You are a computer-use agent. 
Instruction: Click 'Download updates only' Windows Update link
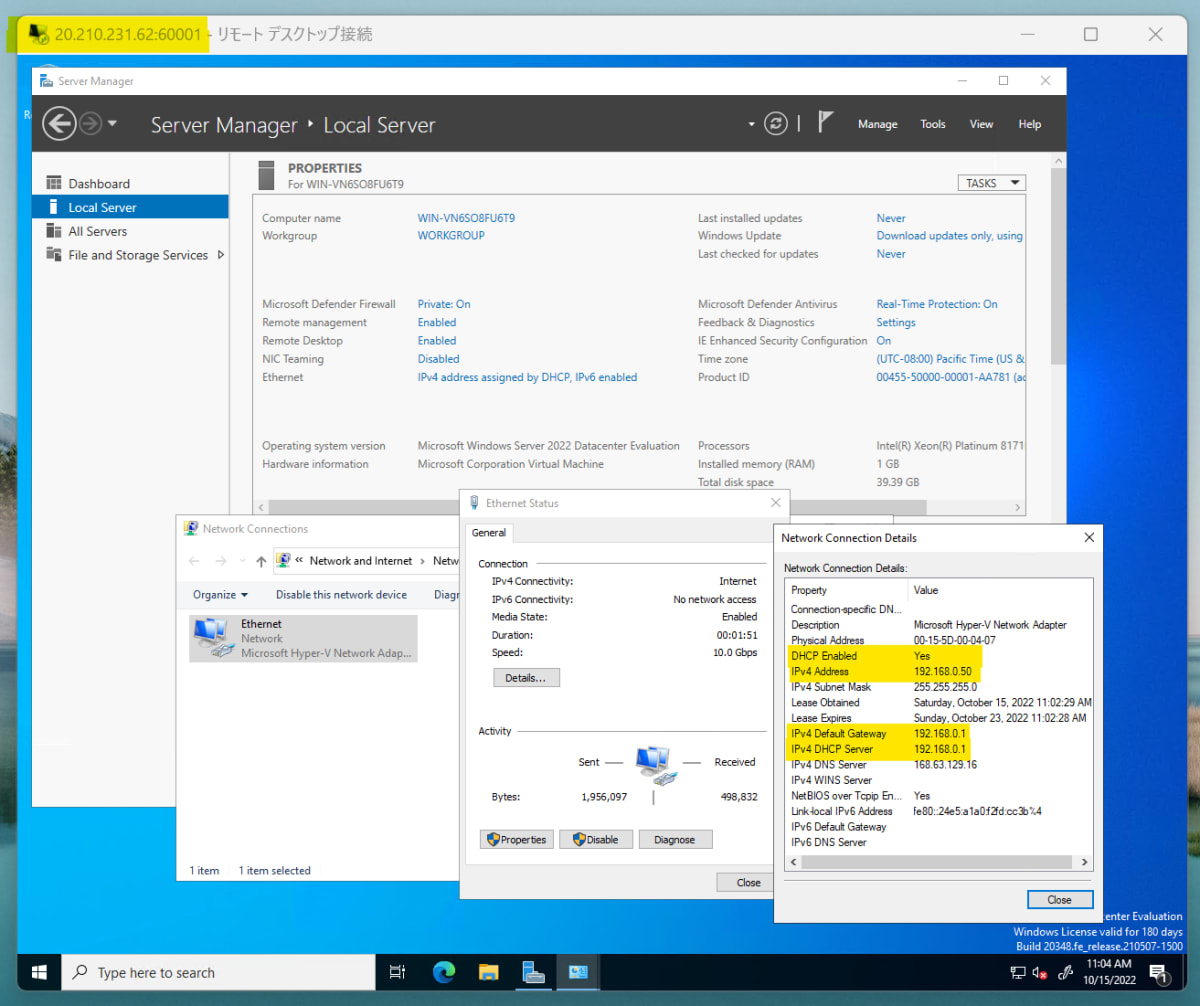[x=950, y=236]
